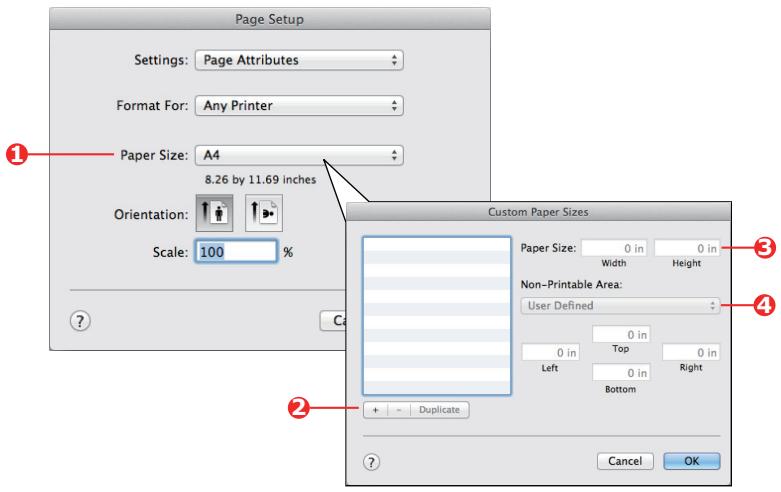Viewport: 781px width, 492px height.
Task: Click the custom paper sizes list box
Action: 437,316
